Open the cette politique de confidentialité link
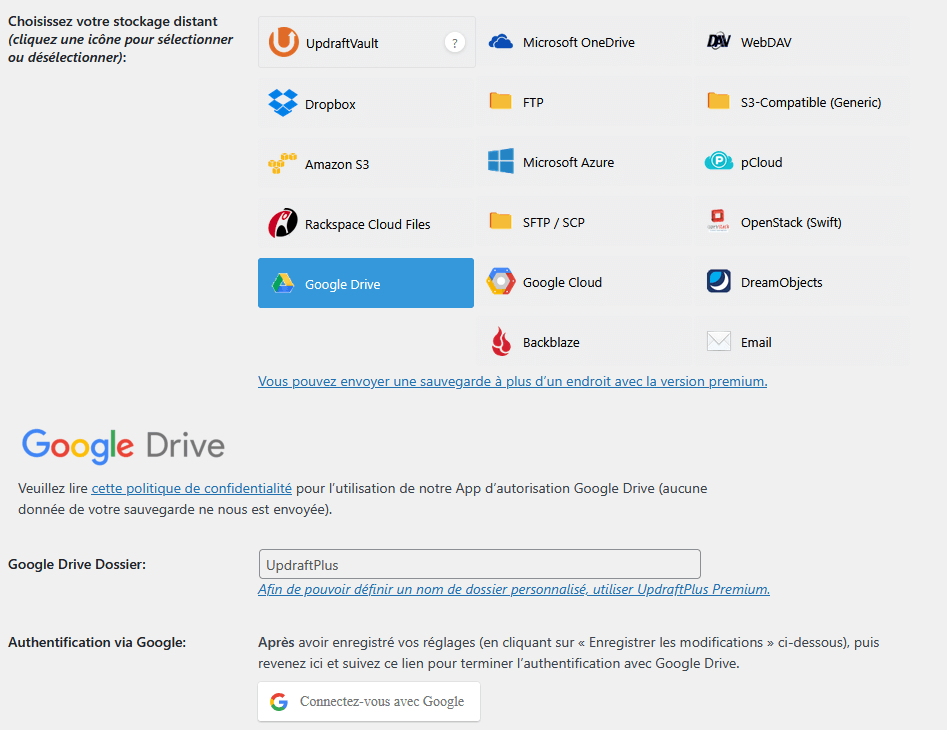This screenshot has width=947, height=730. click(191, 488)
